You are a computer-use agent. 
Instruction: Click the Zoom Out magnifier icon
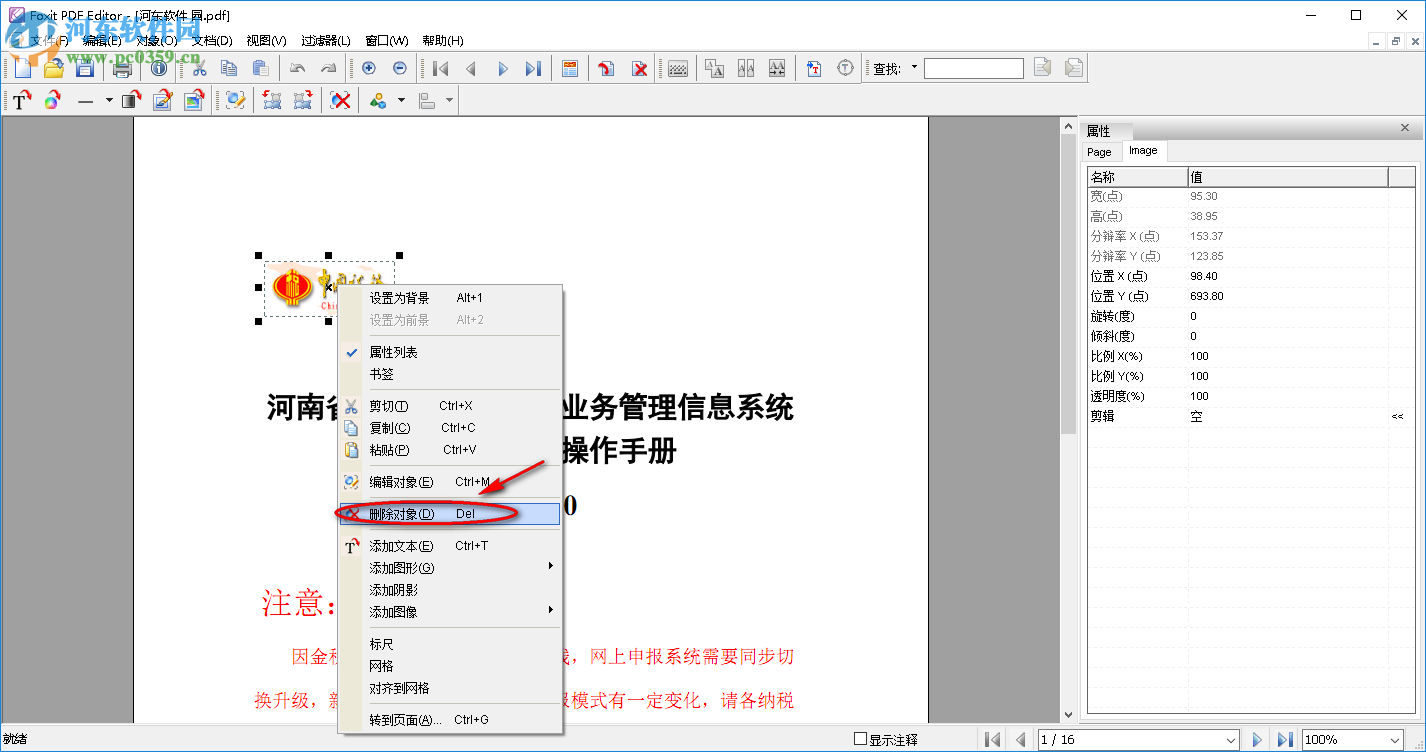tap(400, 68)
